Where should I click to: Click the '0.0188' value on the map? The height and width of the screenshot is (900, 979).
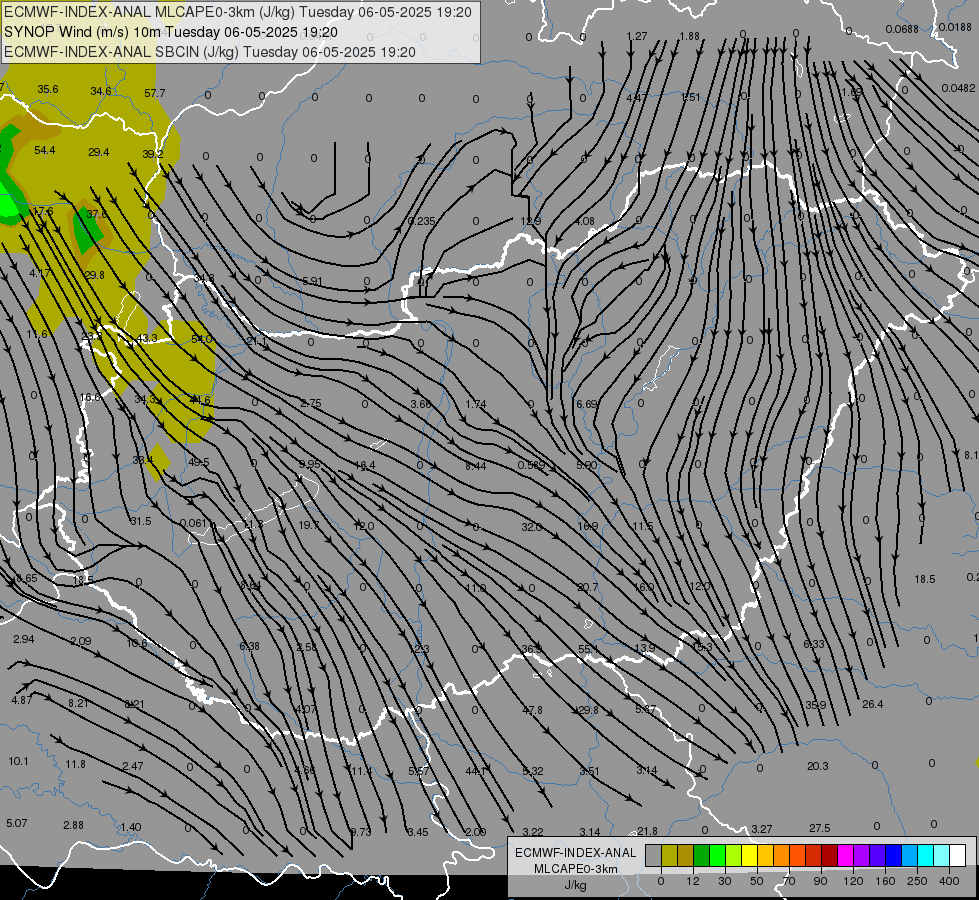click(x=955, y=27)
